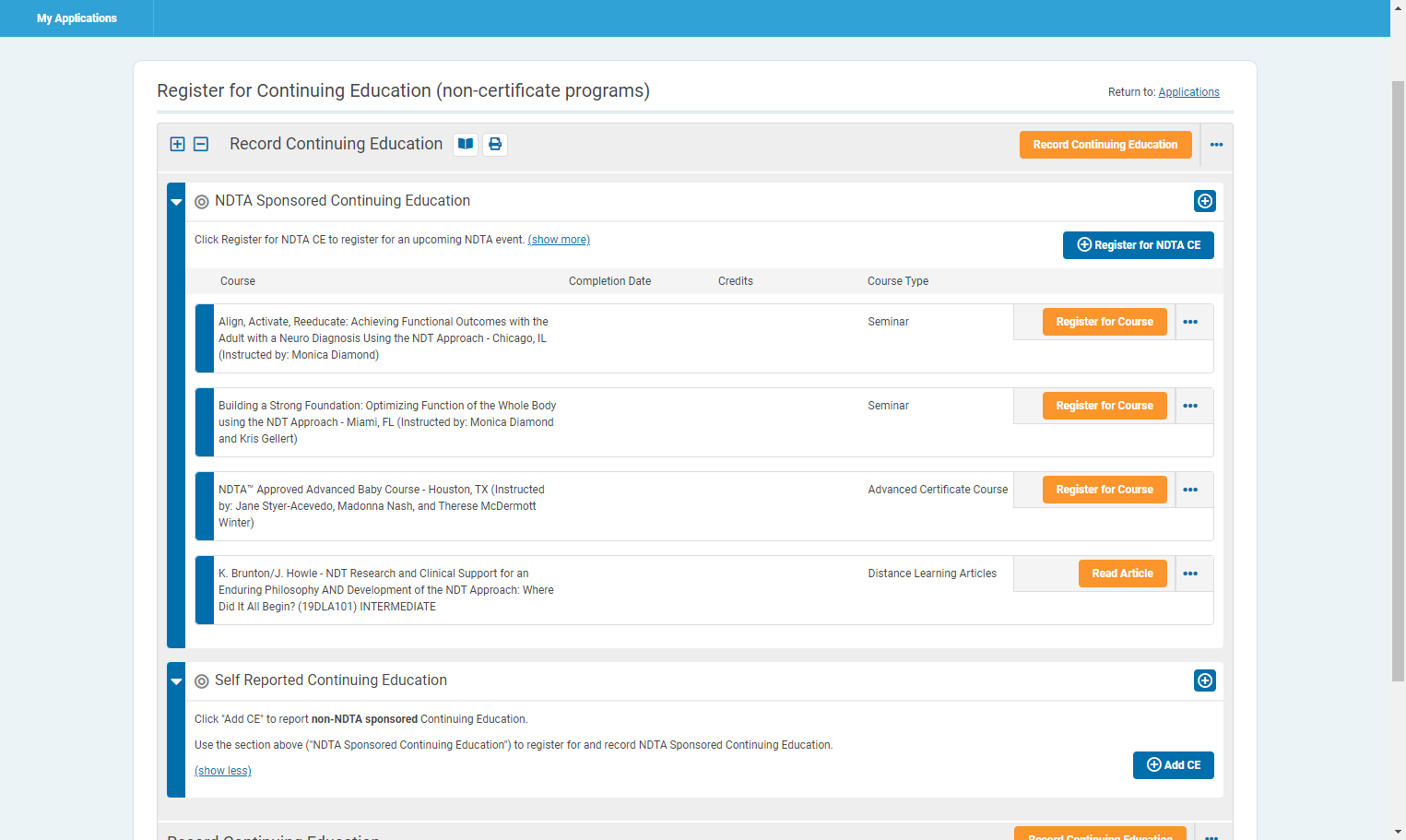Click show less link
This screenshot has width=1406, height=840.
[223, 771]
